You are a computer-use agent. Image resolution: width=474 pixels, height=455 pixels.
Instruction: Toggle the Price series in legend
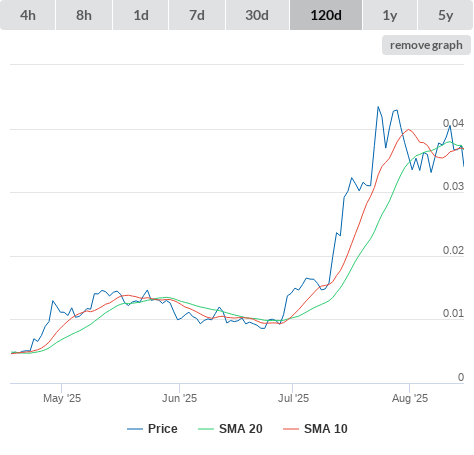(163, 429)
